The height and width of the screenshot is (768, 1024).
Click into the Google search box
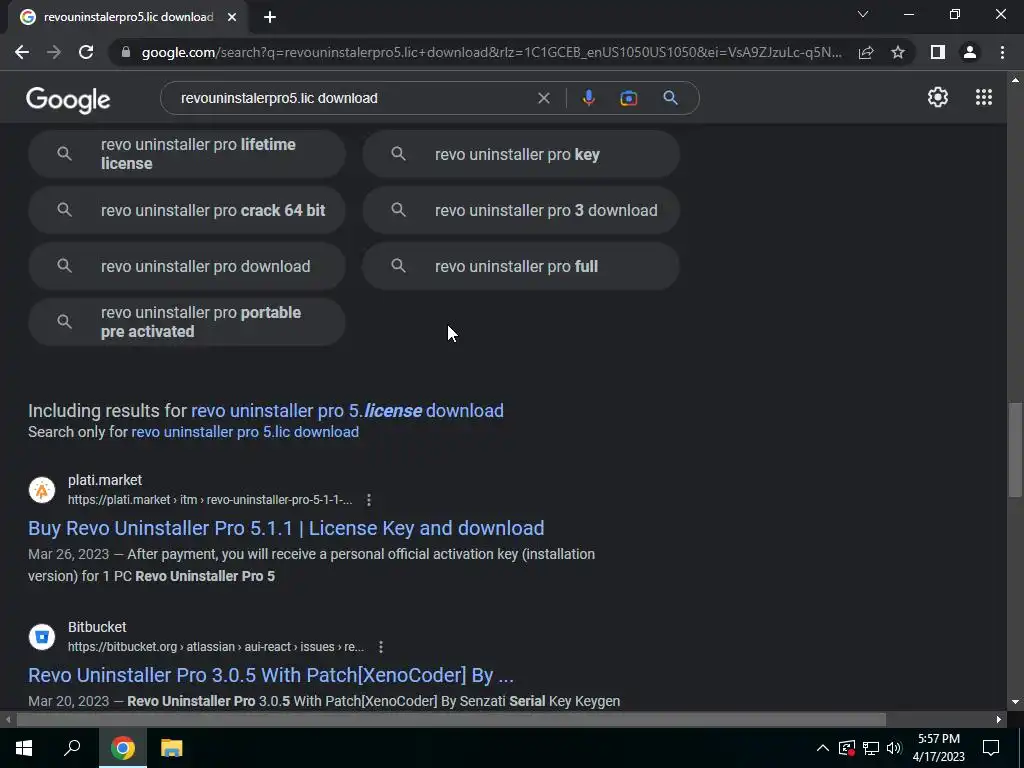coord(353,98)
